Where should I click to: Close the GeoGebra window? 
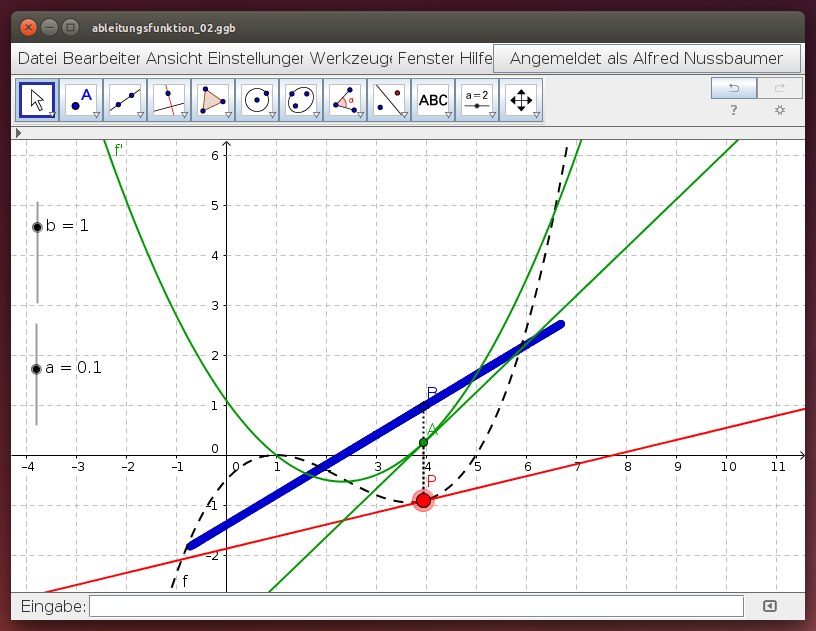pos(29,27)
